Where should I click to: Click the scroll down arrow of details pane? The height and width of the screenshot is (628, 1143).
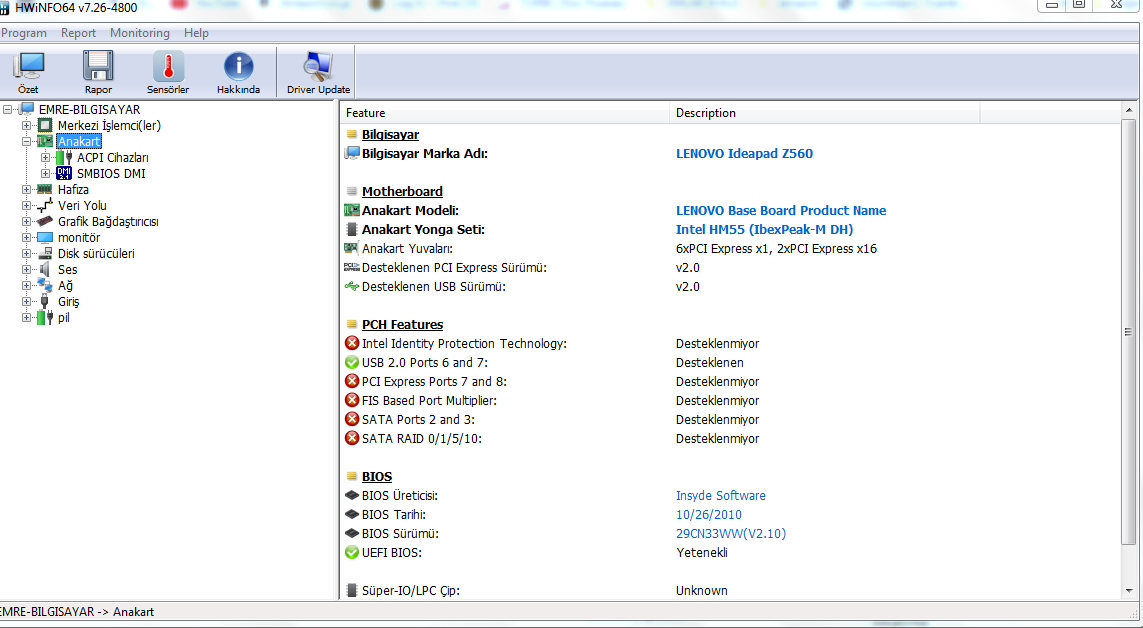1128,591
